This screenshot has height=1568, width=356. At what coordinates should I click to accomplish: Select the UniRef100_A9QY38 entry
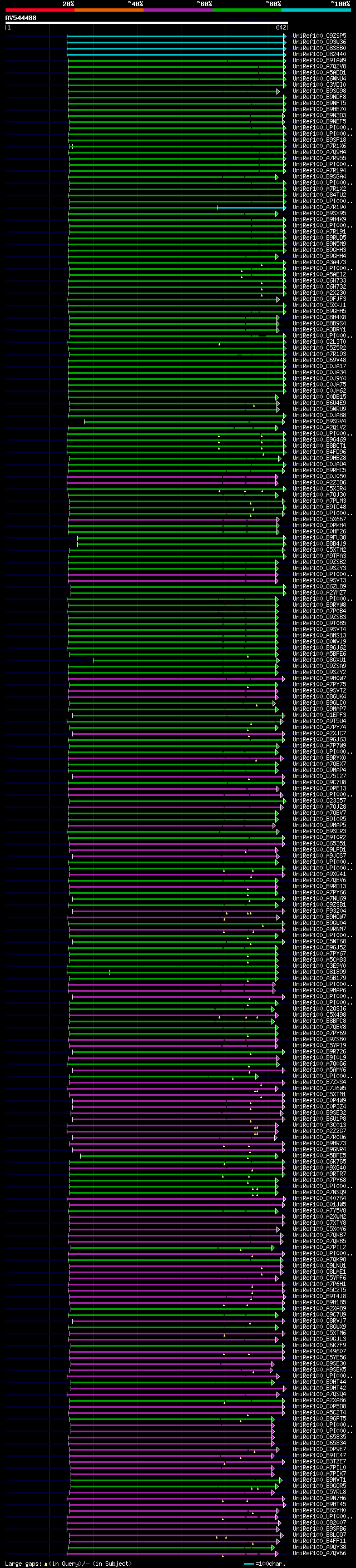319,1547
